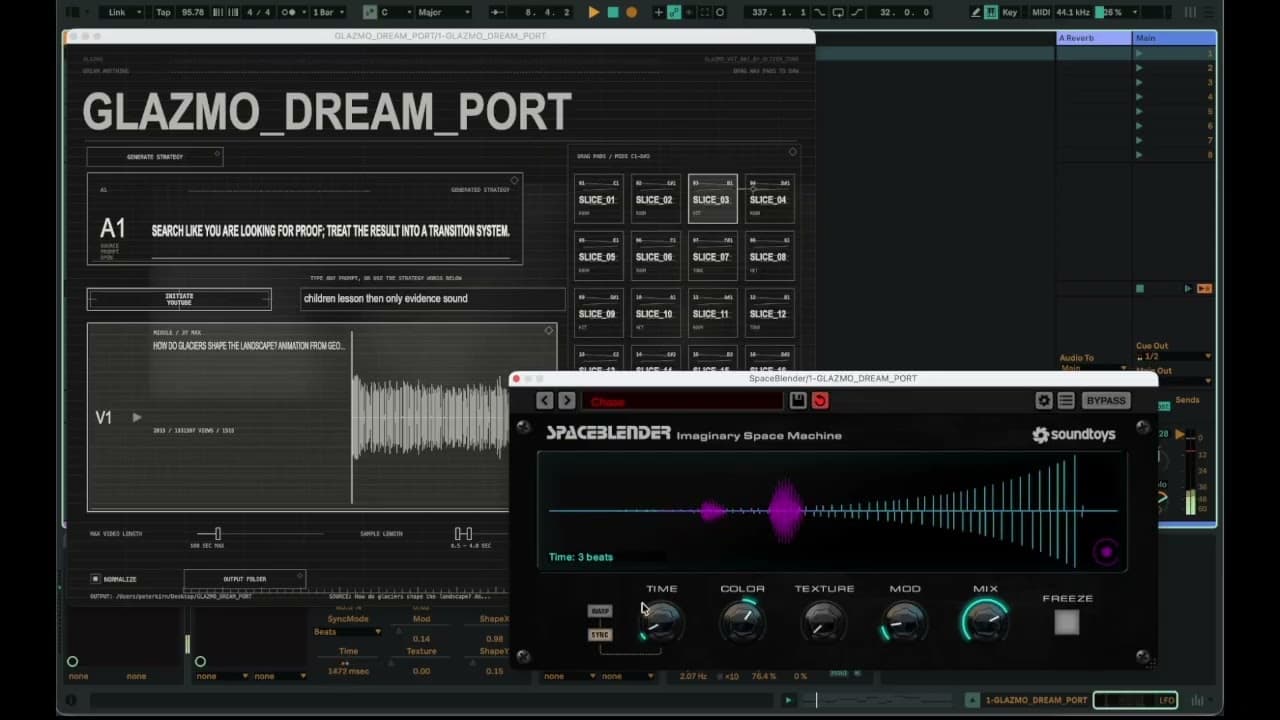Open the Major scale dropdown
The height and width of the screenshot is (720, 1280).
[x=444, y=12]
